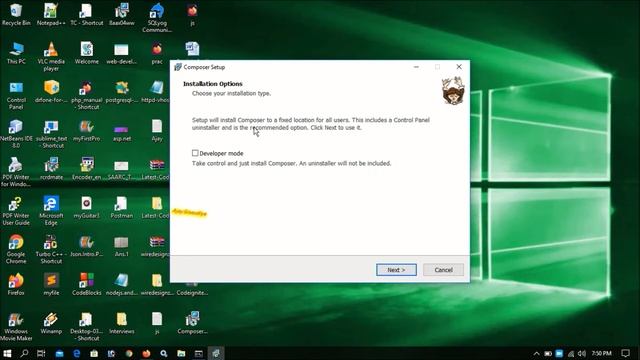The image size is (640, 360).
Task: Enable the Developer mode checkbox
Action: pyautogui.click(x=195, y=153)
